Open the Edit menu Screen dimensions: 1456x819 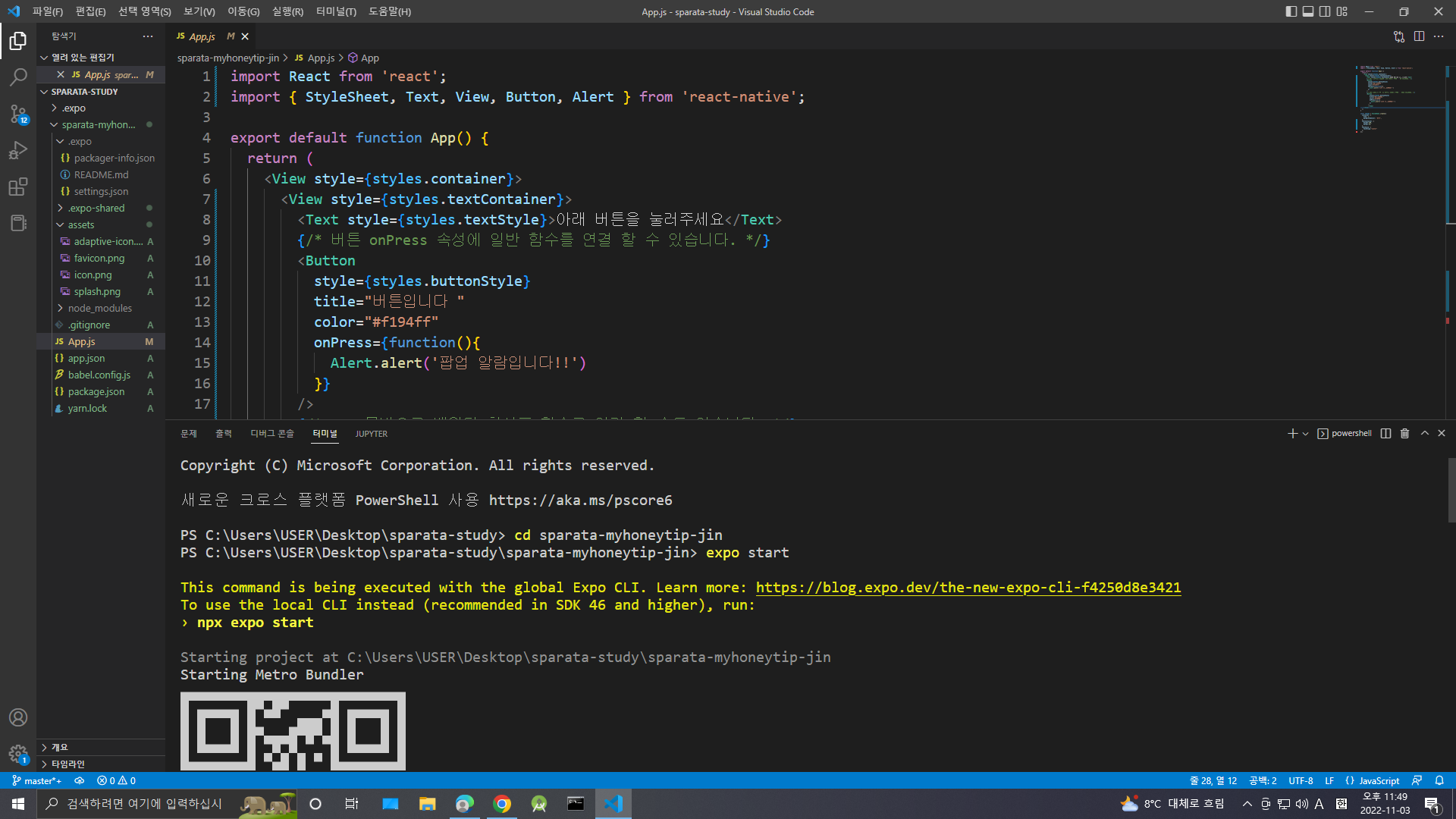[x=91, y=11]
